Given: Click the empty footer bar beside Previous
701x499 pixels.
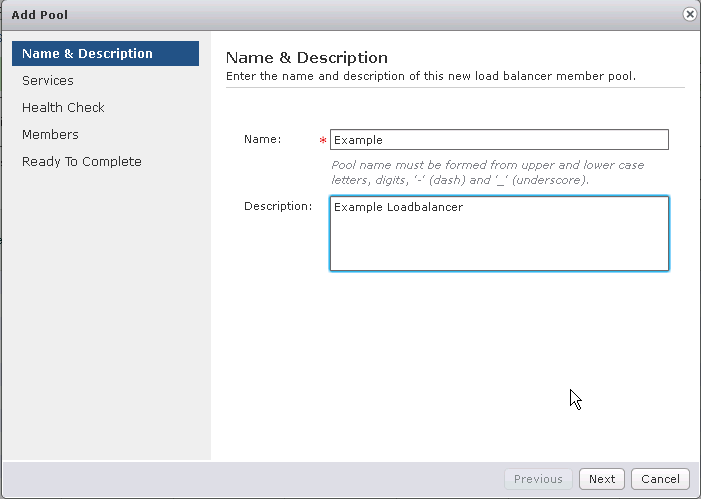Looking at the screenshot, I should 253,479.
